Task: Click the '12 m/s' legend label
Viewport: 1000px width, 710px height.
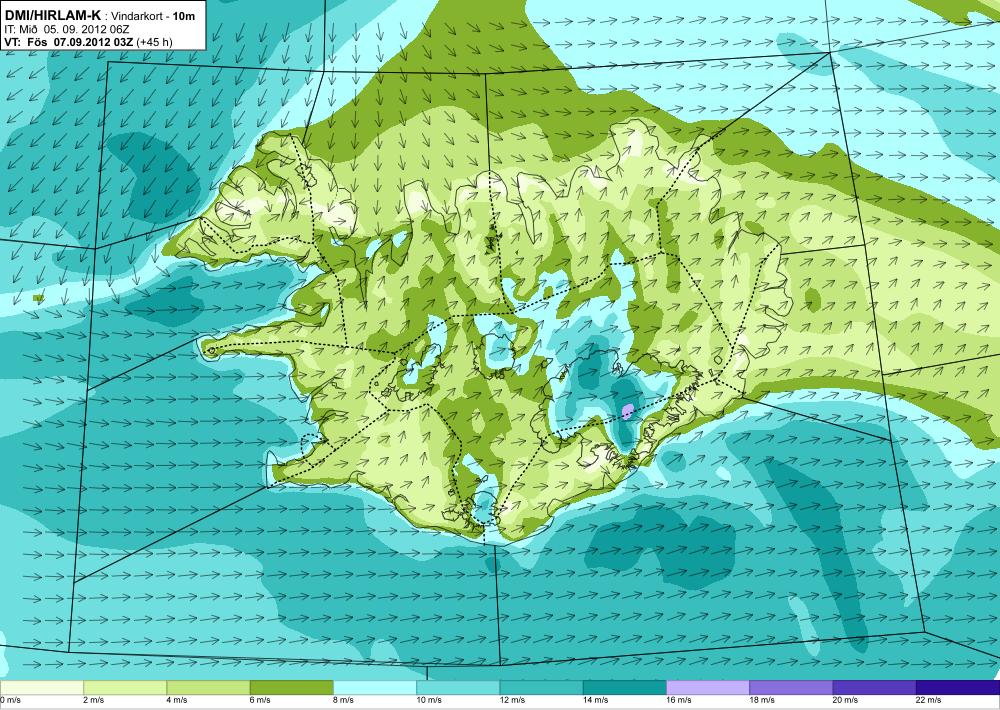Action: click(x=512, y=700)
